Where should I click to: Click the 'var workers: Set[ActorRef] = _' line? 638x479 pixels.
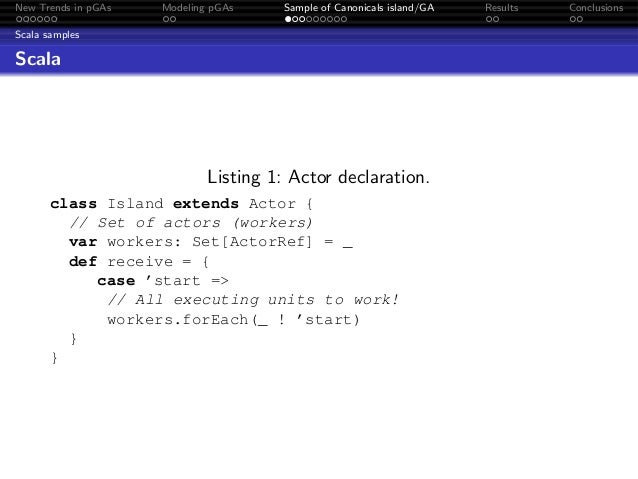point(211,242)
